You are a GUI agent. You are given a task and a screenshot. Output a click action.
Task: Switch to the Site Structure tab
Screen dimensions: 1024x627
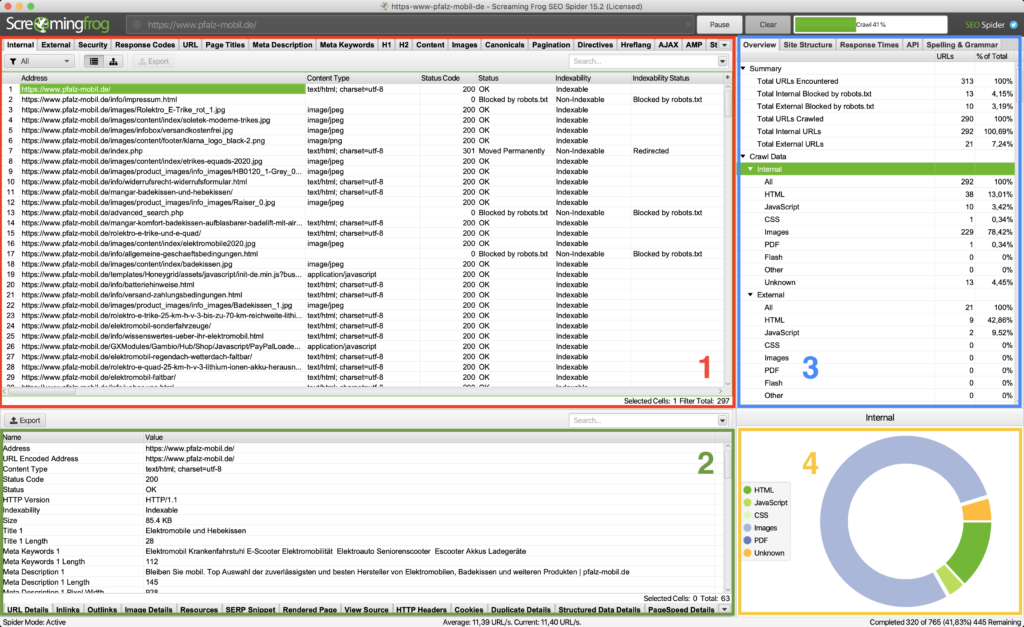pos(807,45)
